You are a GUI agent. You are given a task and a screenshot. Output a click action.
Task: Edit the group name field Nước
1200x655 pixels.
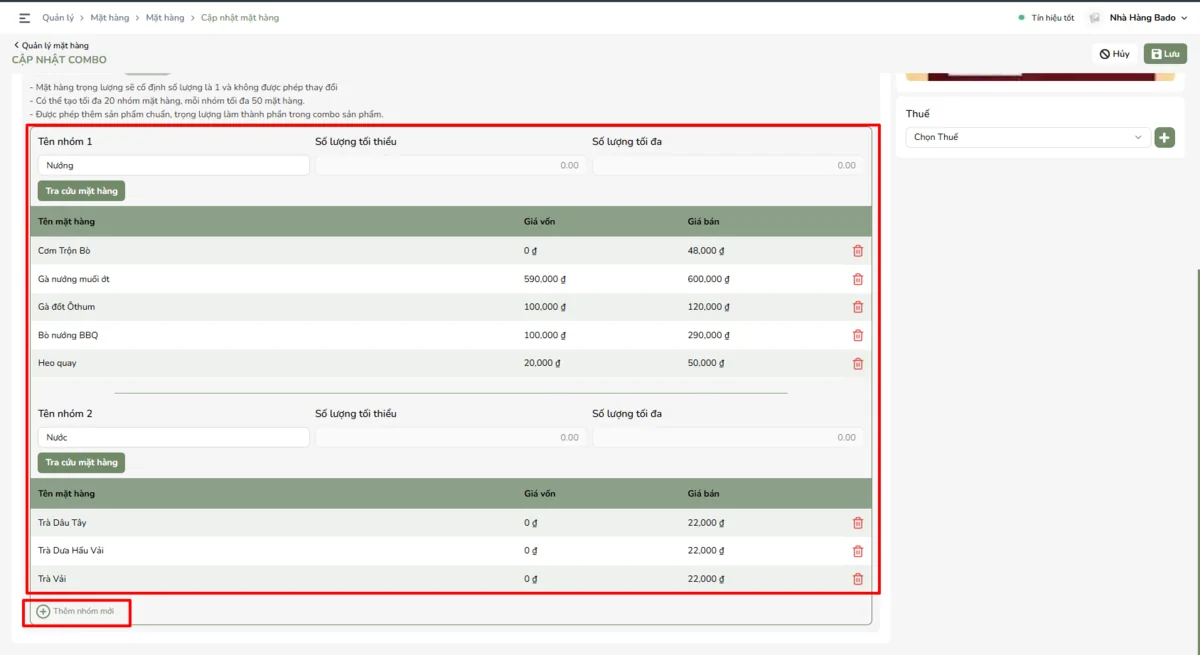click(x=174, y=437)
